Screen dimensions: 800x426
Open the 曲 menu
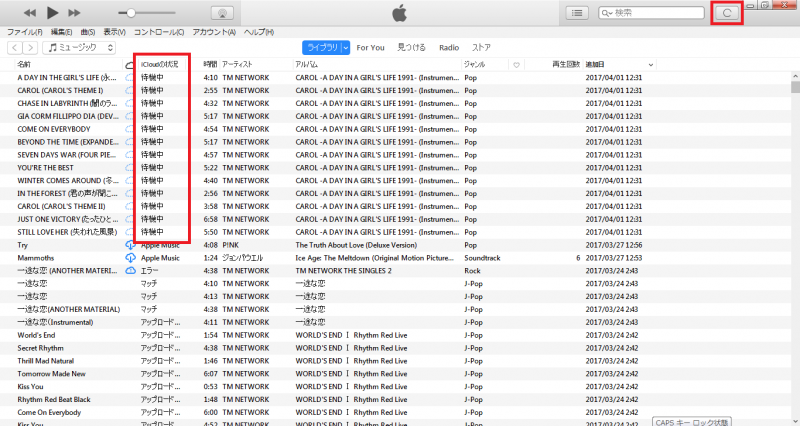[x=88, y=32]
